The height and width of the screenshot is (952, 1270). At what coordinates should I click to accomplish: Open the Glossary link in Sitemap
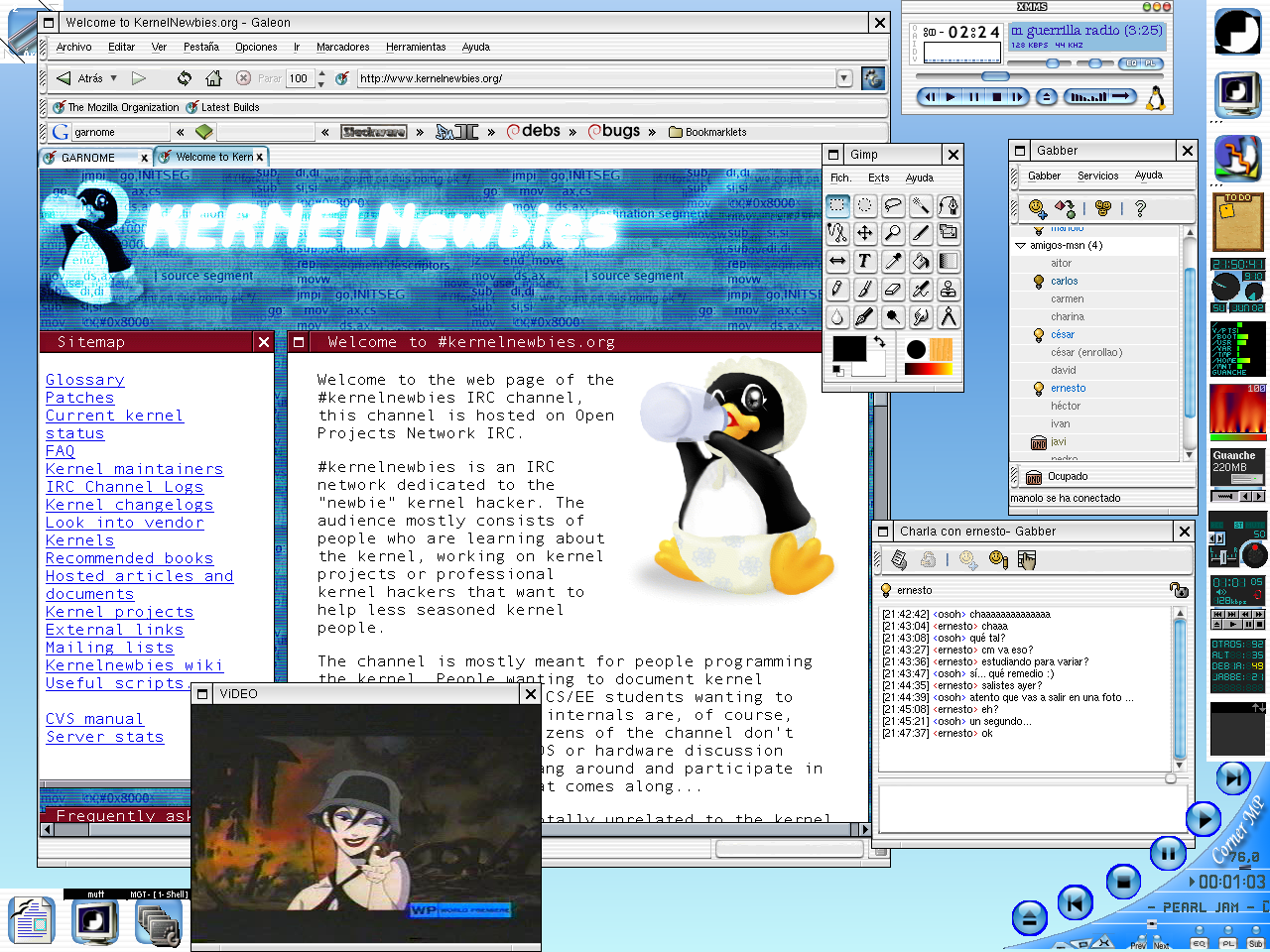85,380
